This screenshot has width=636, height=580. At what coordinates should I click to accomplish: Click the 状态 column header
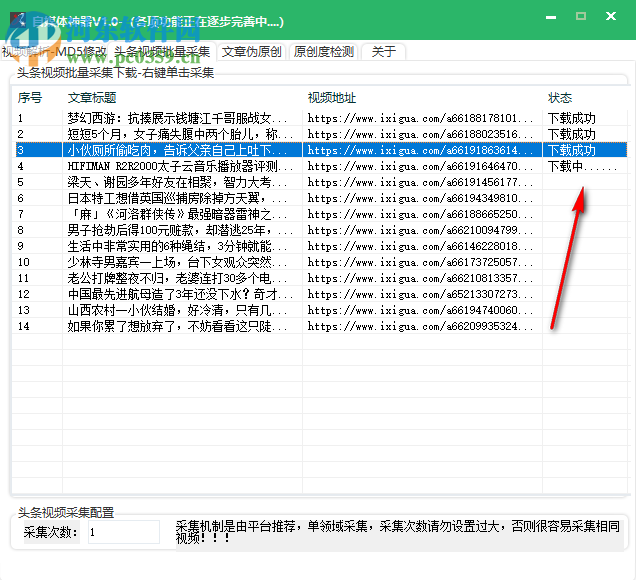coord(560,98)
